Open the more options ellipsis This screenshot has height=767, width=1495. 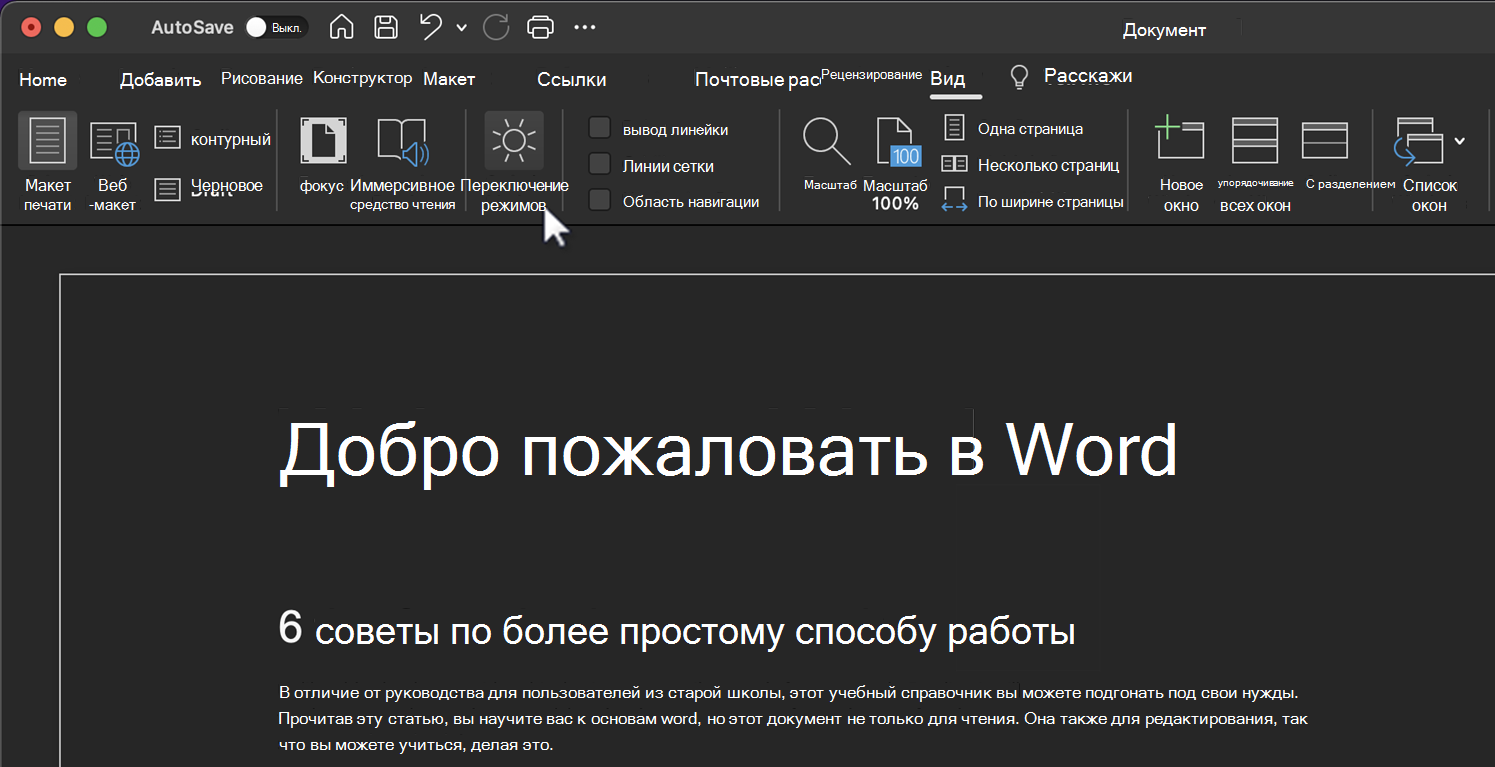[585, 27]
